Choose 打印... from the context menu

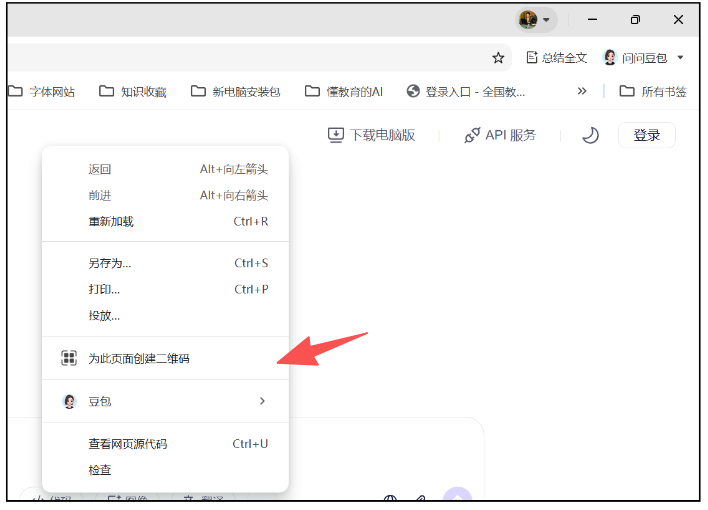point(165,290)
